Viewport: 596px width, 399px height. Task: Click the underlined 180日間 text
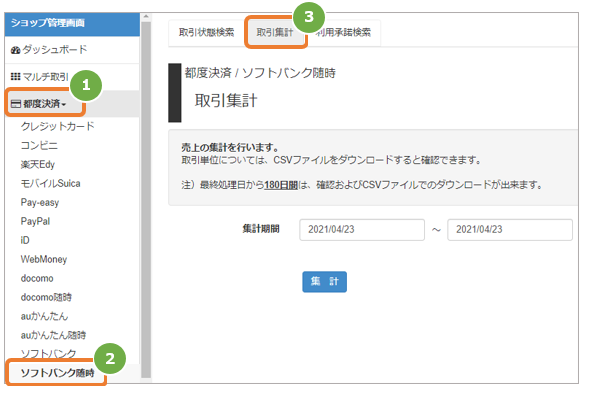(281, 185)
